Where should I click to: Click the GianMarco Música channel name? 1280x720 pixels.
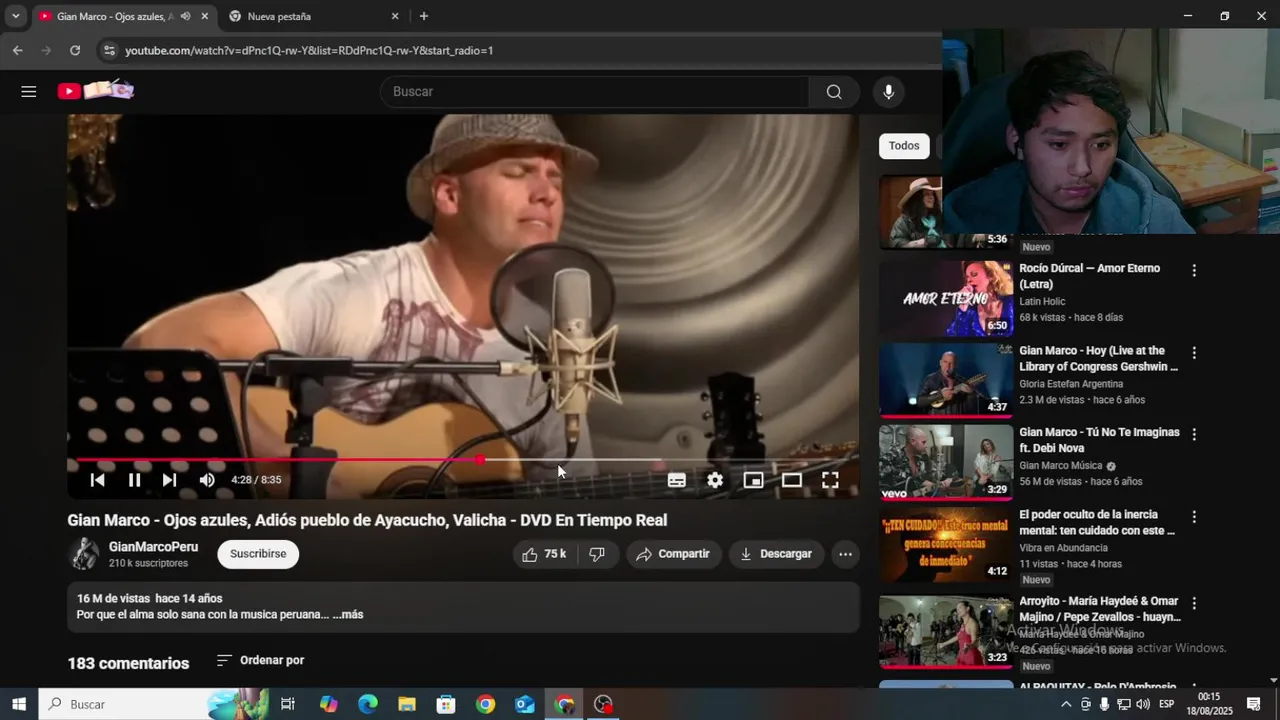click(x=1061, y=466)
